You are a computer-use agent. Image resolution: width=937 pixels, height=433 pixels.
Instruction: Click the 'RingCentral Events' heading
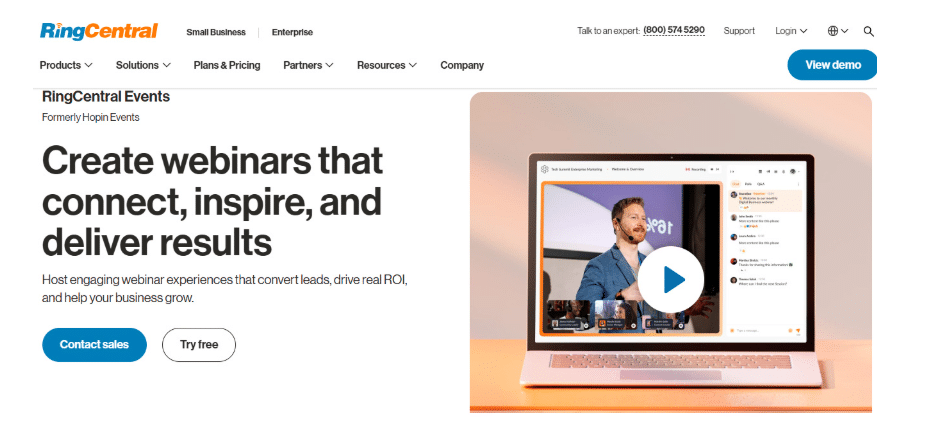106,97
